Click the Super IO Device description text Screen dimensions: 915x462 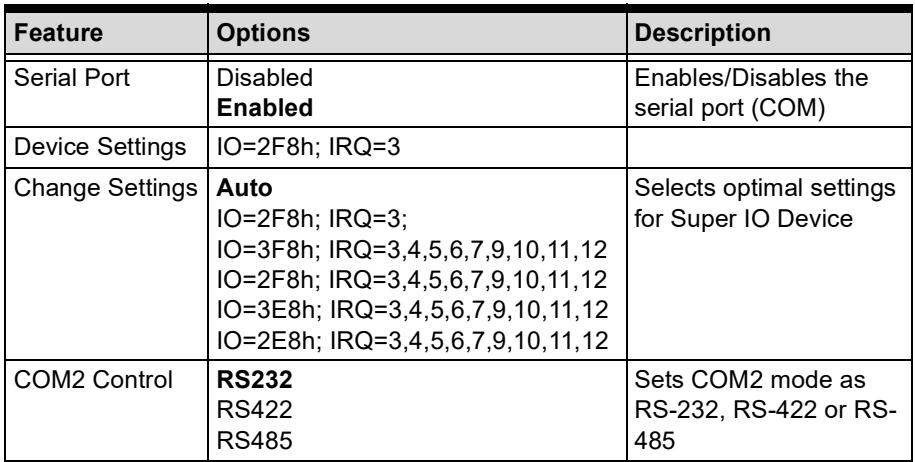(764, 204)
